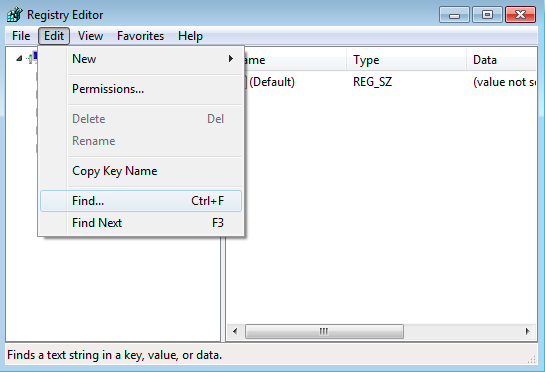
Task: Expand the New submenu arrow
Action: point(230,58)
